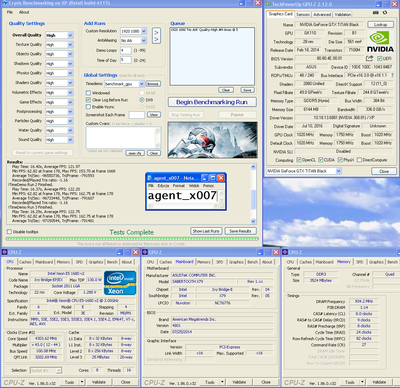Screen dimensions: 400x388
Task: Click the title icon of CPU-Z Memory window
Action: point(285,252)
